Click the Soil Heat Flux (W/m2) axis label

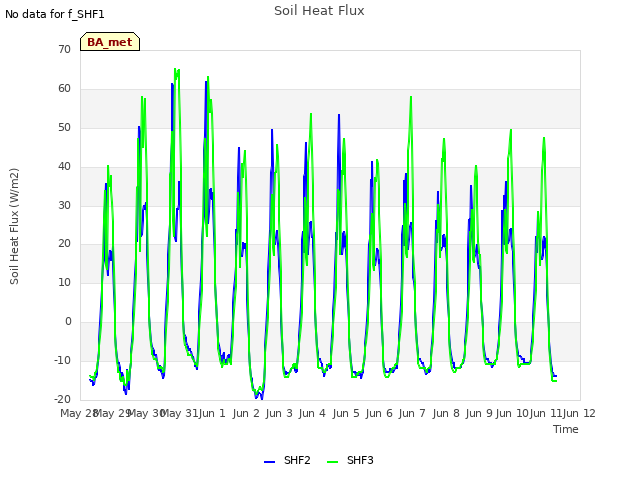point(14,226)
